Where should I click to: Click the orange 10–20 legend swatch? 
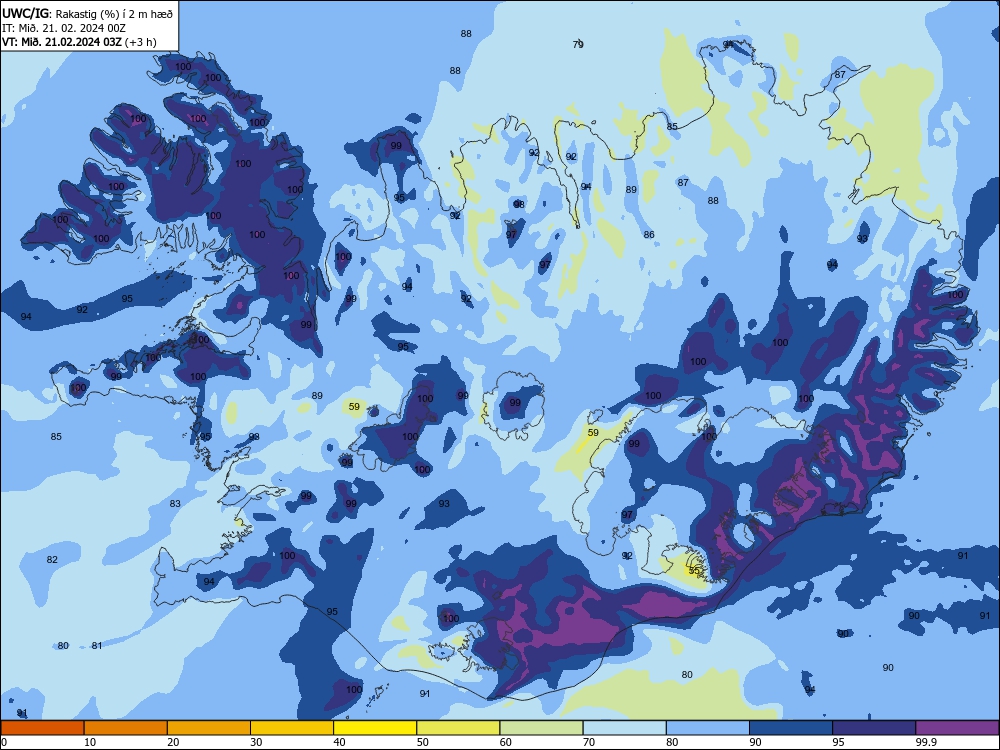click(x=126, y=728)
